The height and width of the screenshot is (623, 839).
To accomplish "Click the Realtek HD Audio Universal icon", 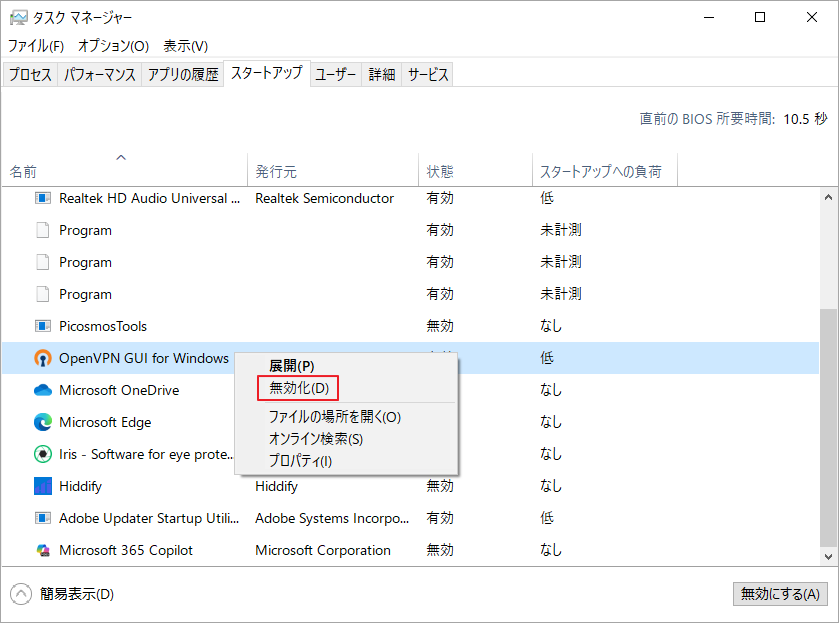I will (43, 198).
